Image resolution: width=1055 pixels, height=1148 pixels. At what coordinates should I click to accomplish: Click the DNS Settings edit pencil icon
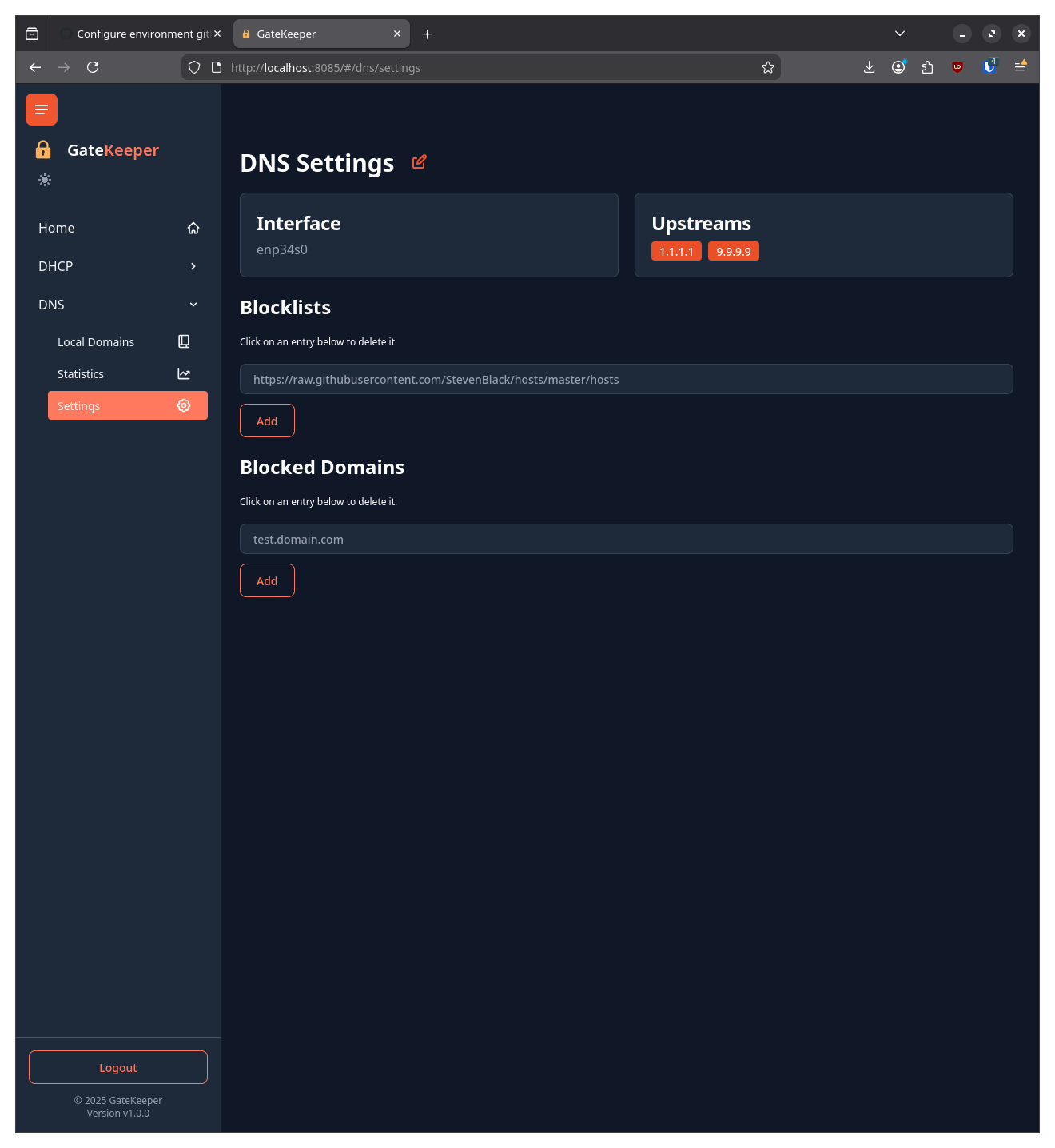419,162
